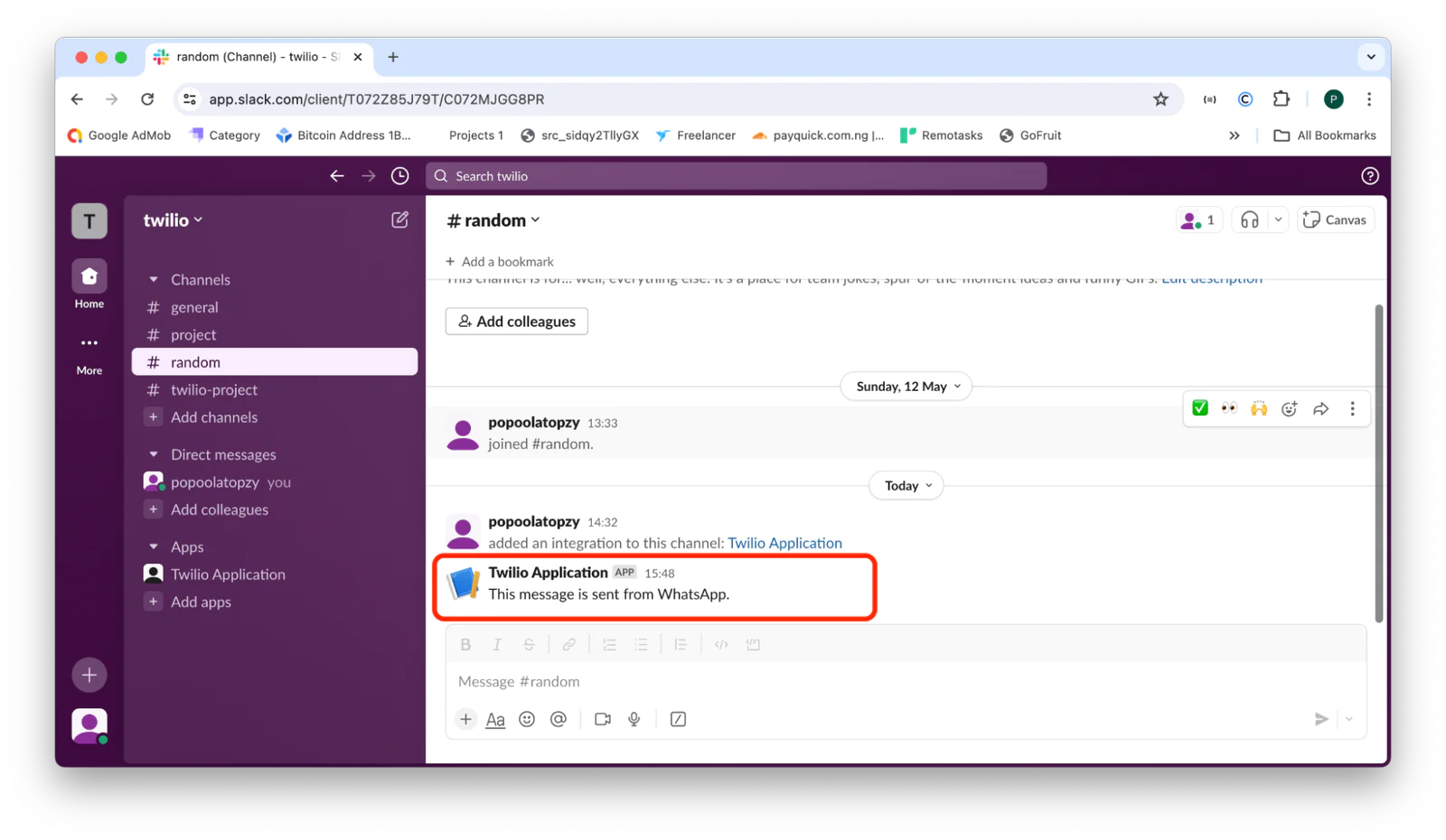Open the twilio workspace dropdown menu
The height and width of the screenshot is (840, 1446).
[173, 219]
